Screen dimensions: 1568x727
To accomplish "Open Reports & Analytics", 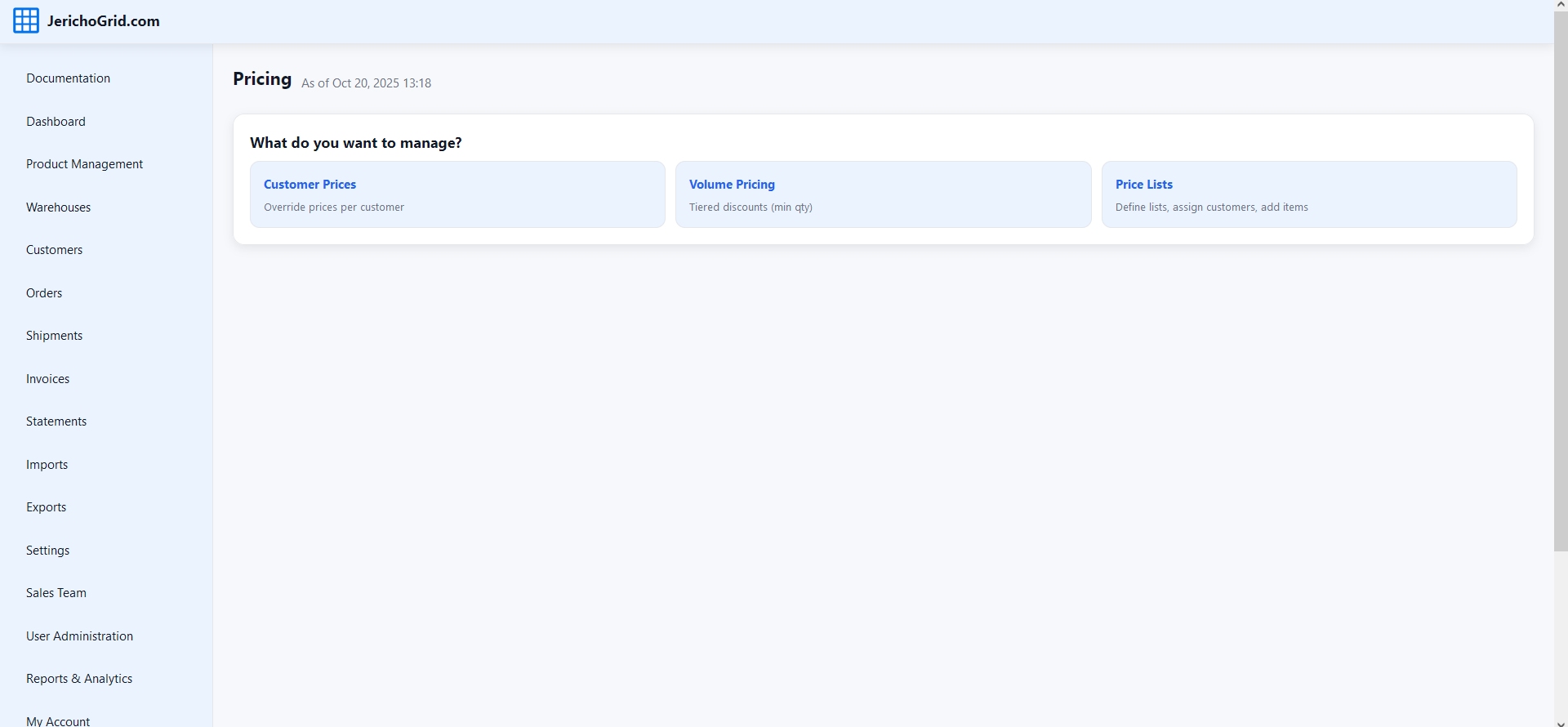I will [79, 679].
